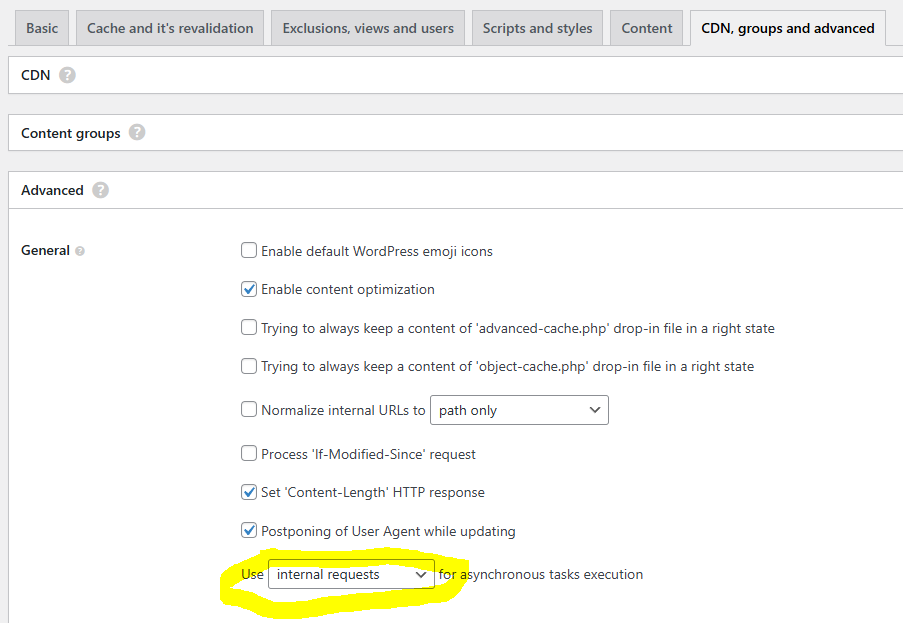
Task: Toggle 'object-cache.php' drop-in checkbox
Action: [x=249, y=366]
